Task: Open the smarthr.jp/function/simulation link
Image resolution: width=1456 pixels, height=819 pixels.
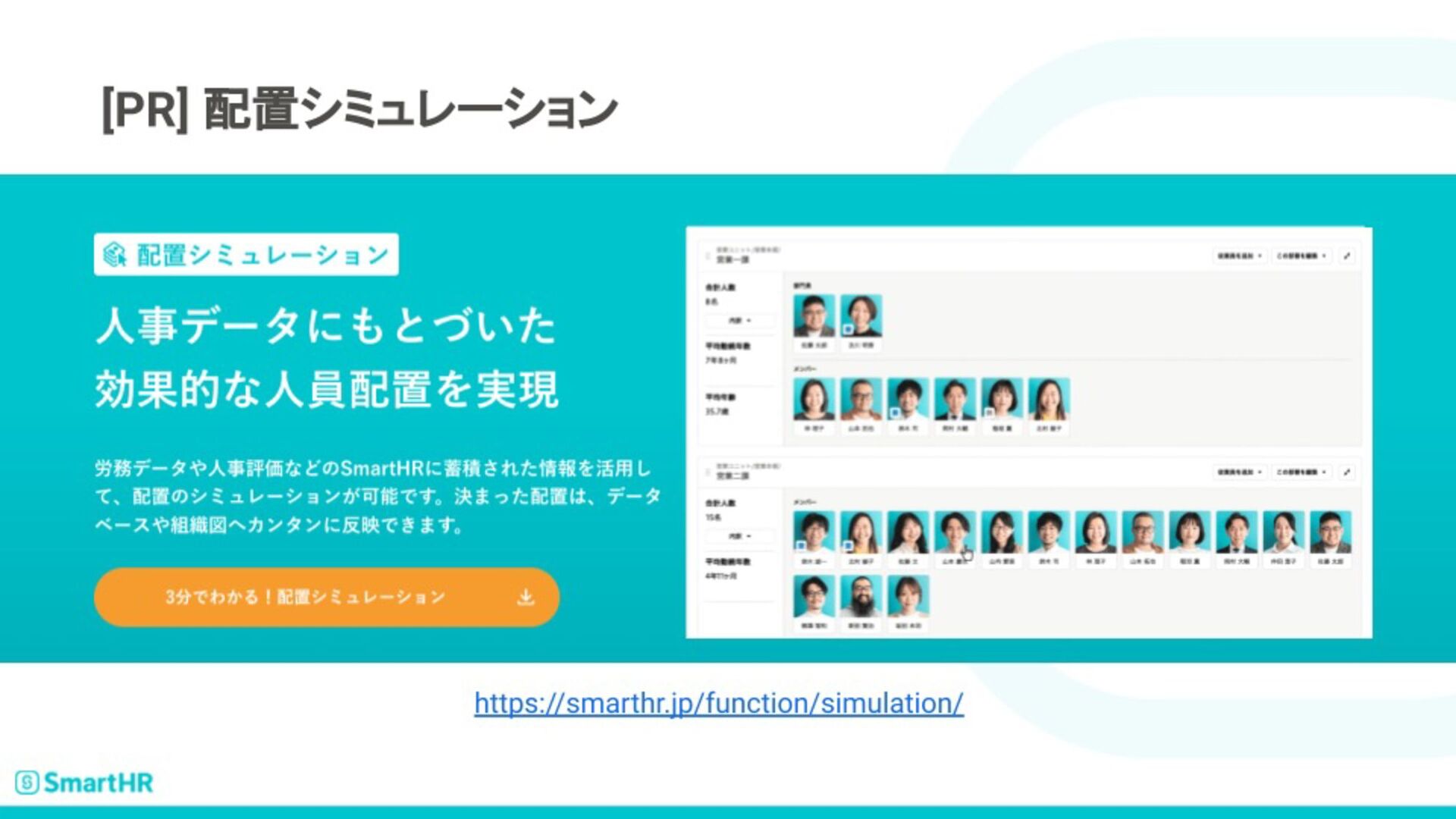Action: (x=719, y=703)
